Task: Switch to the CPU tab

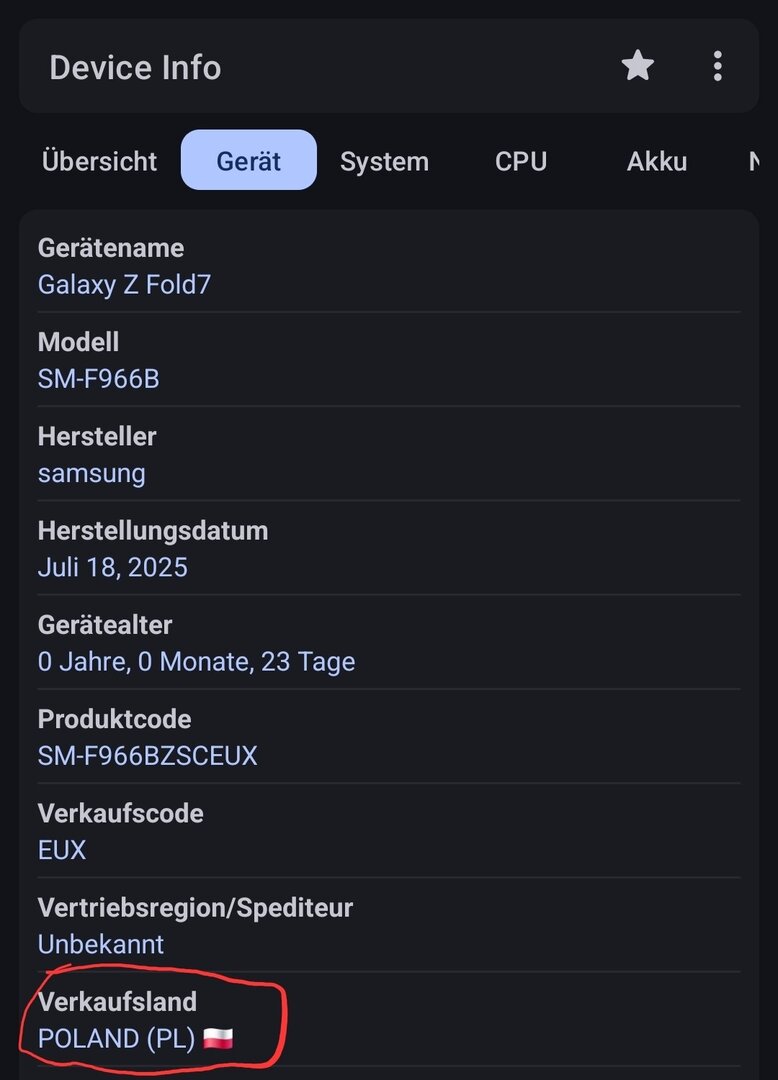Action: click(521, 161)
